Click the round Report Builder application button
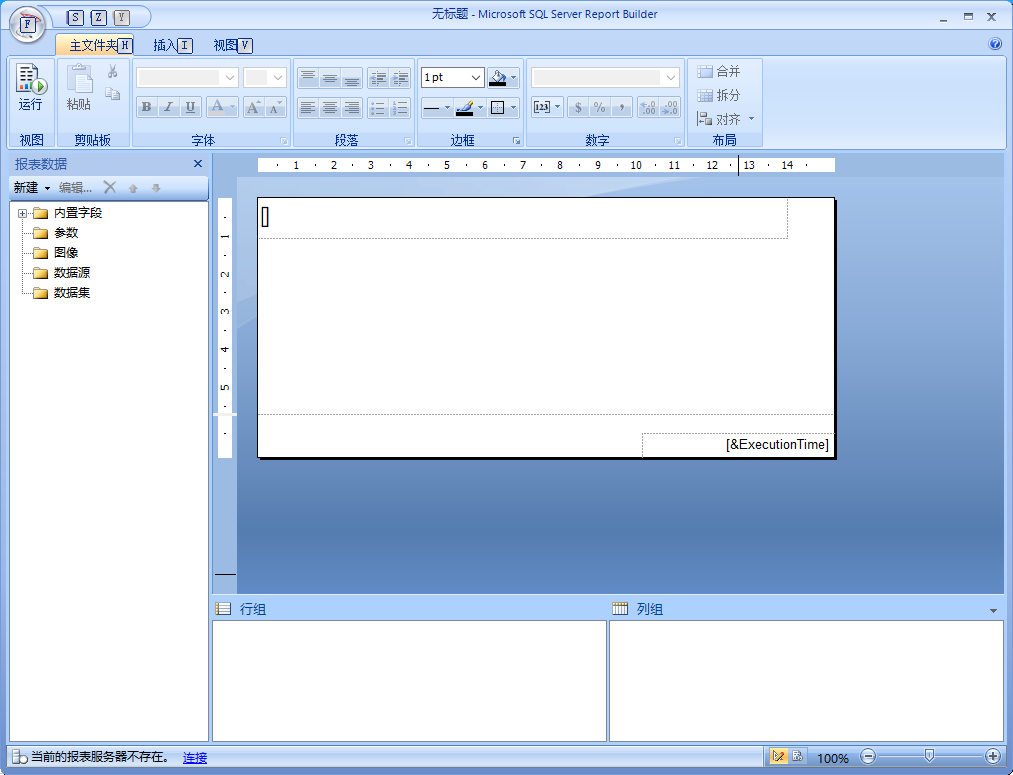The width and height of the screenshot is (1013, 775). [x=28, y=25]
